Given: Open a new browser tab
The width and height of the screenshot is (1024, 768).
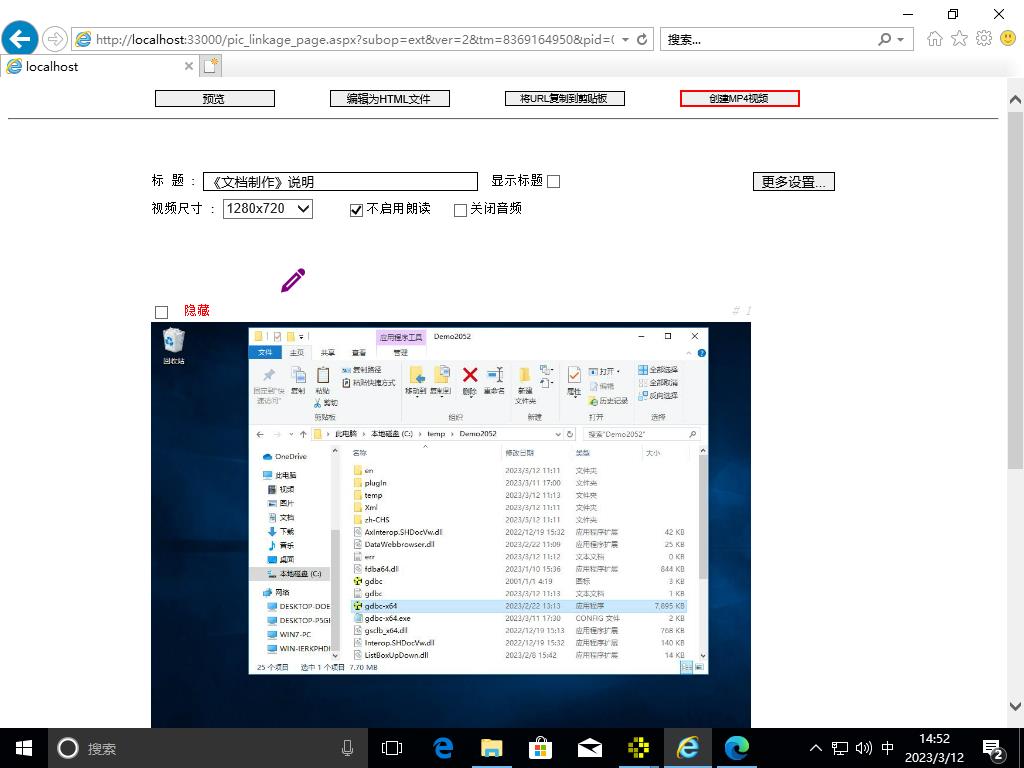Looking at the screenshot, I should (x=210, y=66).
